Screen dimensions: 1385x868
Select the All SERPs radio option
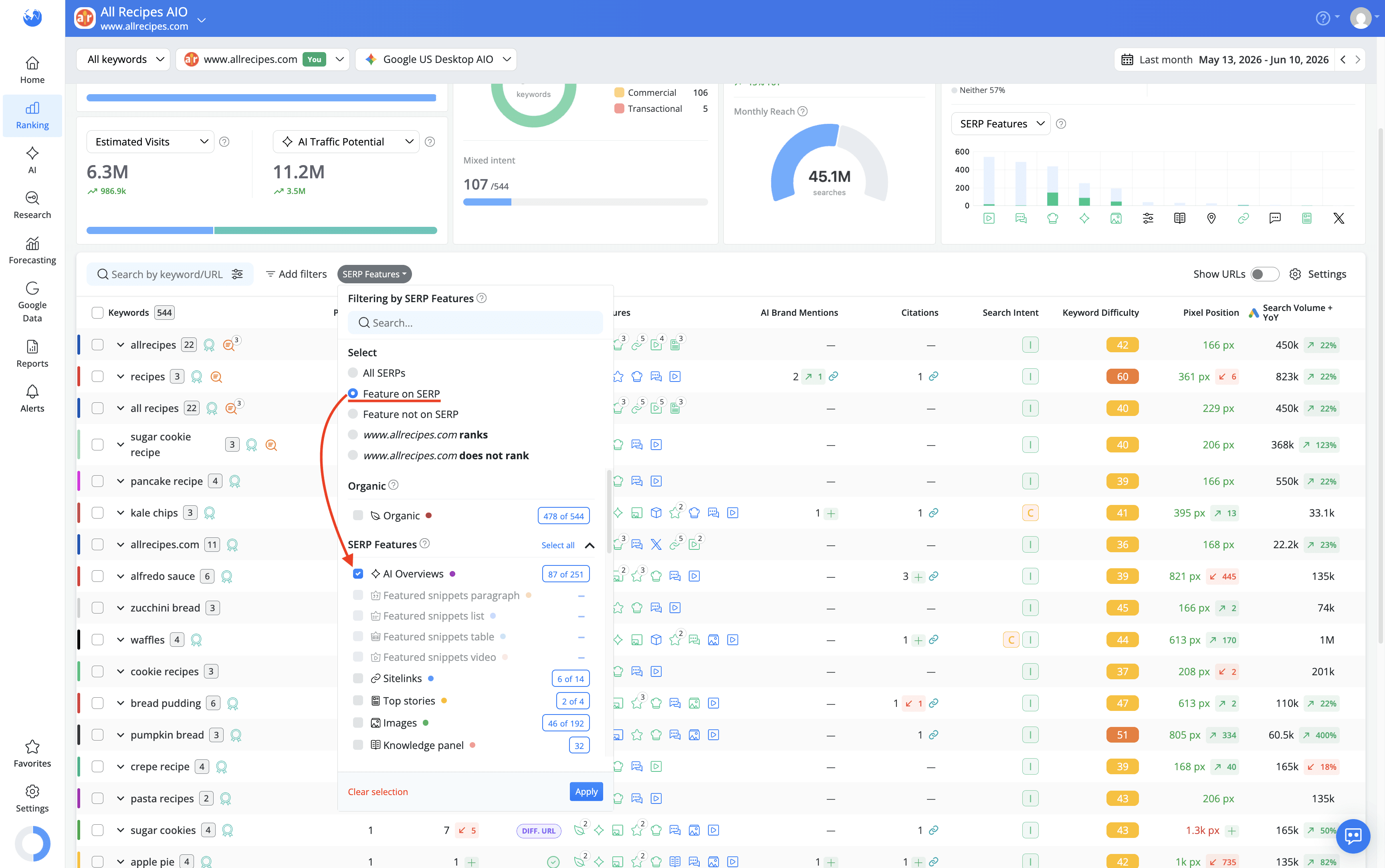353,373
